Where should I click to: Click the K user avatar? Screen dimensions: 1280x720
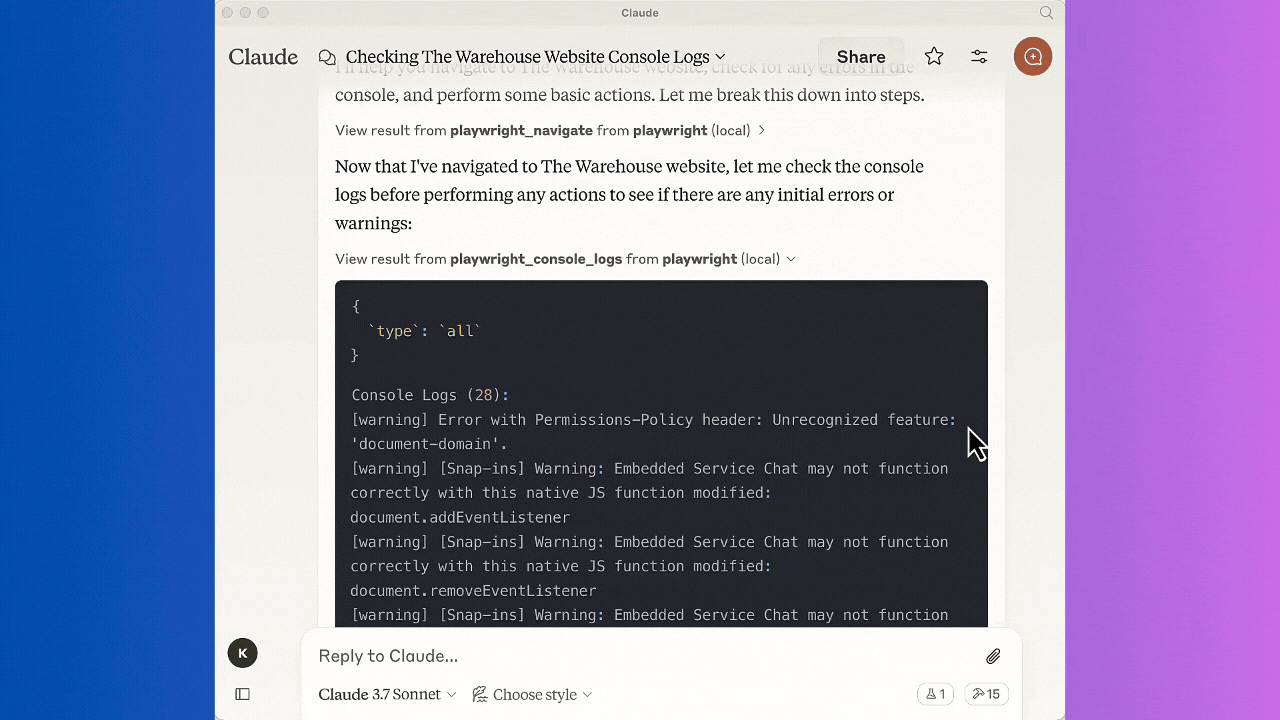click(x=242, y=652)
